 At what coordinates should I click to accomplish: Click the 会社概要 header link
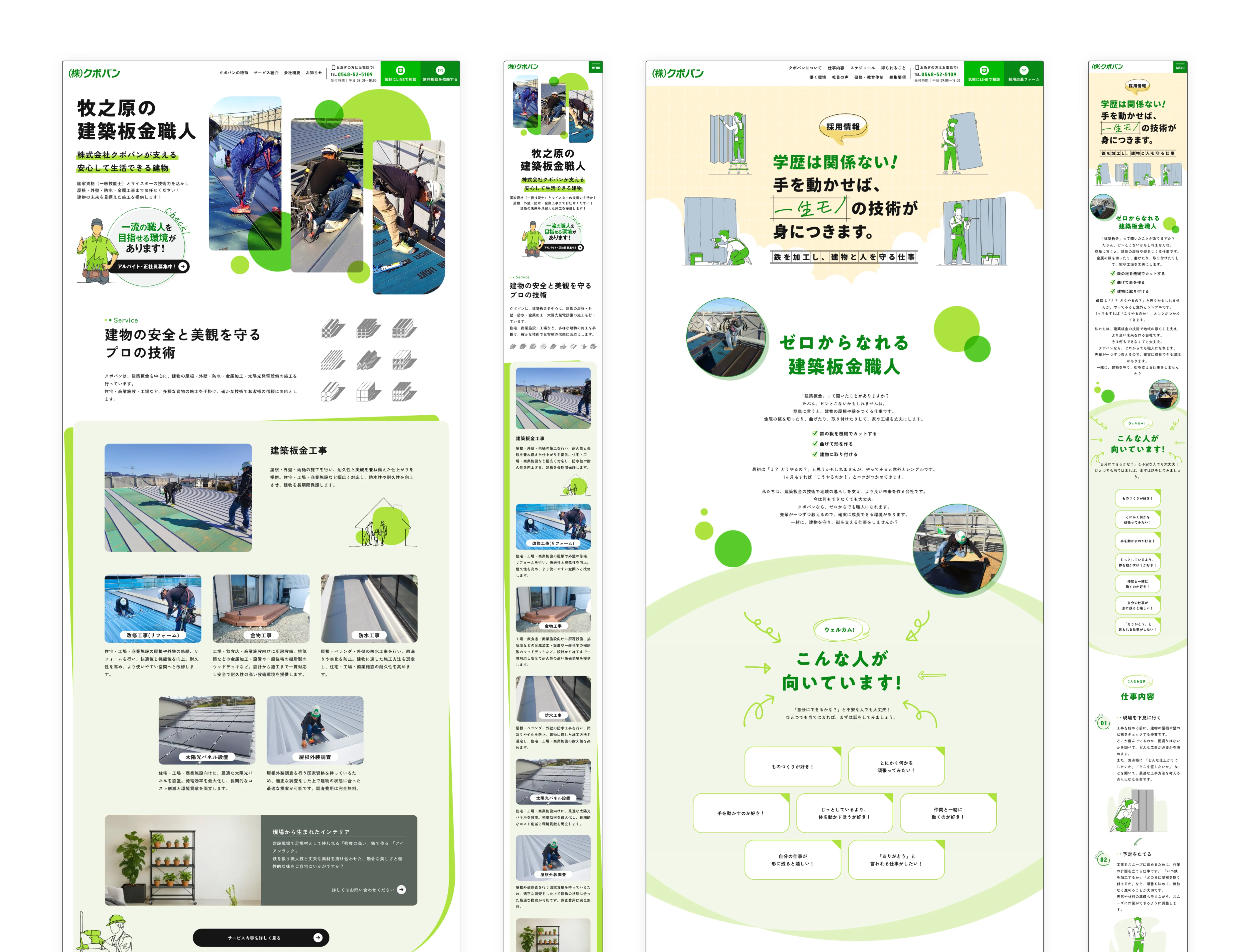[x=292, y=73]
